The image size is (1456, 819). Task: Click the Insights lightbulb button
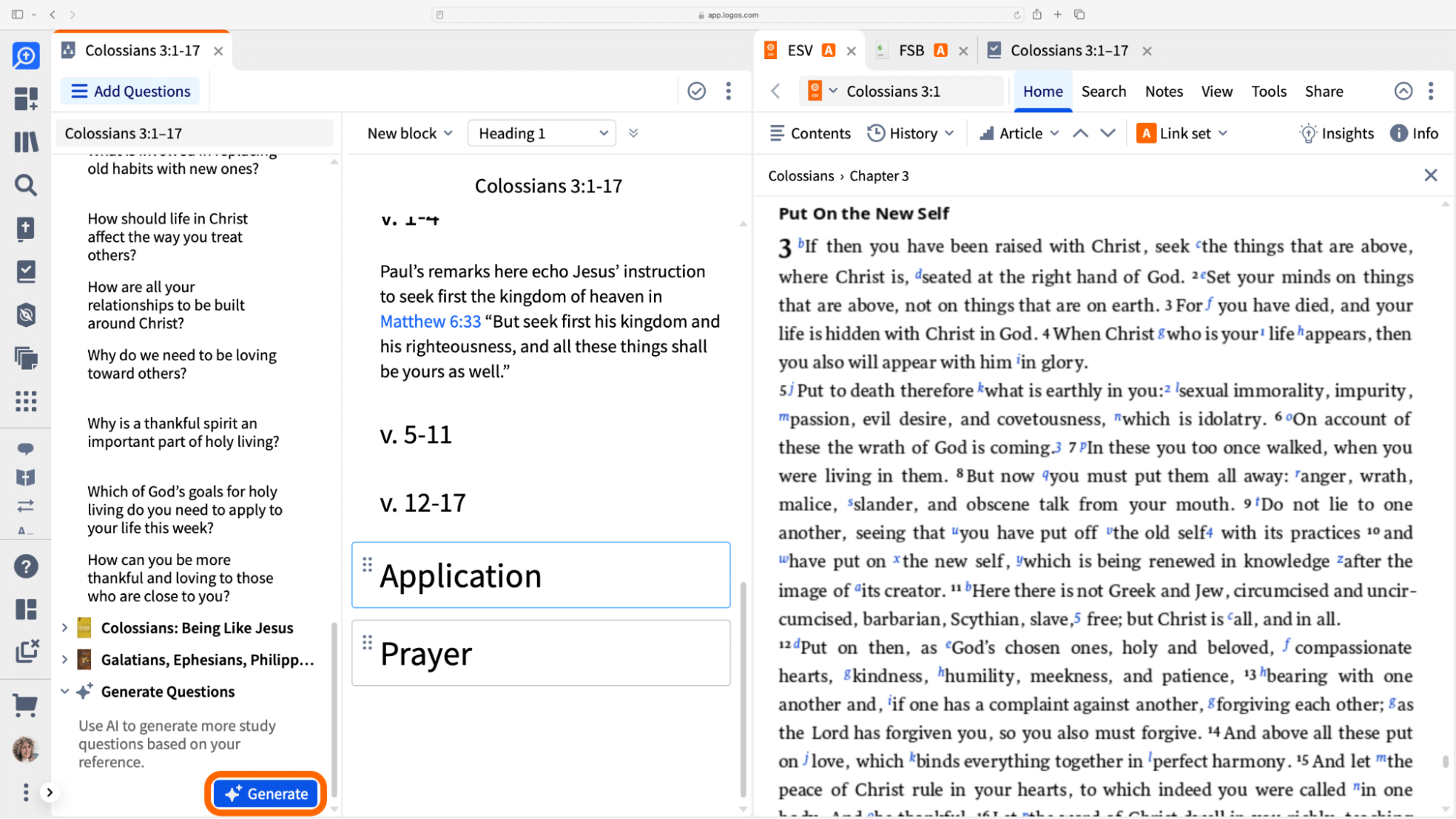point(1337,133)
